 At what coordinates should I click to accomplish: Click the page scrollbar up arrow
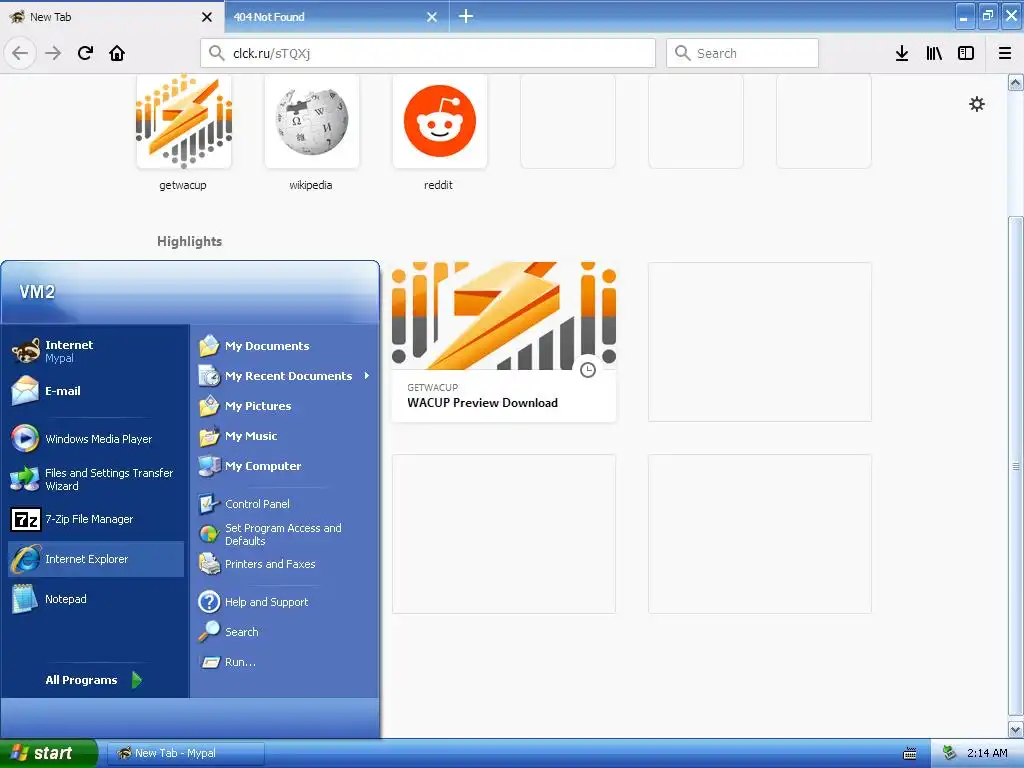[1016, 82]
